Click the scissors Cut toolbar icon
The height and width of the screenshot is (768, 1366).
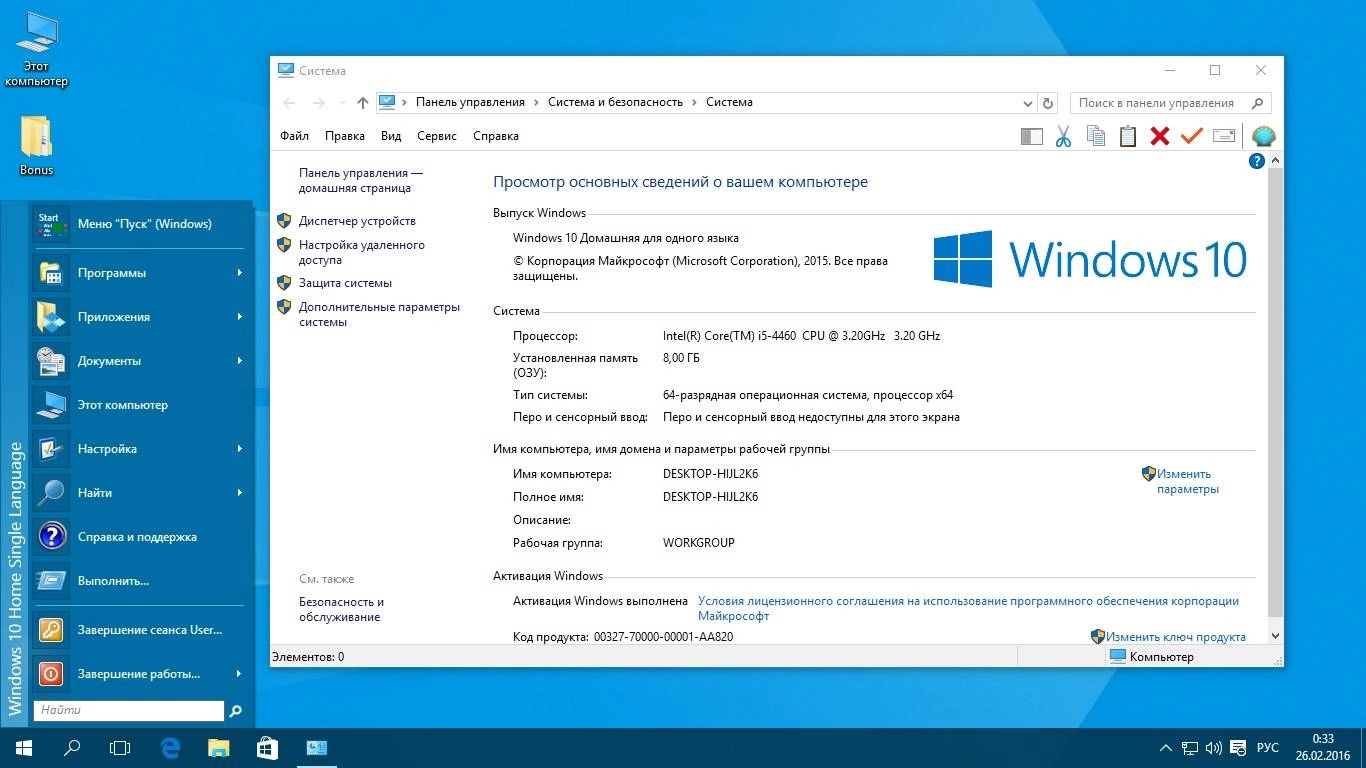(x=1063, y=136)
